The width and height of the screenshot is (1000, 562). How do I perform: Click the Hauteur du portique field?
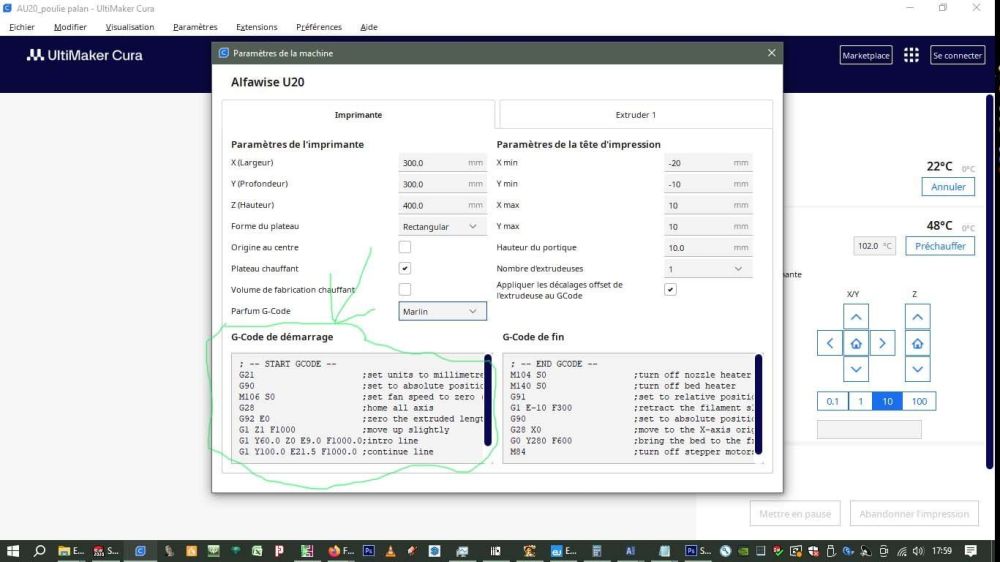tap(707, 248)
